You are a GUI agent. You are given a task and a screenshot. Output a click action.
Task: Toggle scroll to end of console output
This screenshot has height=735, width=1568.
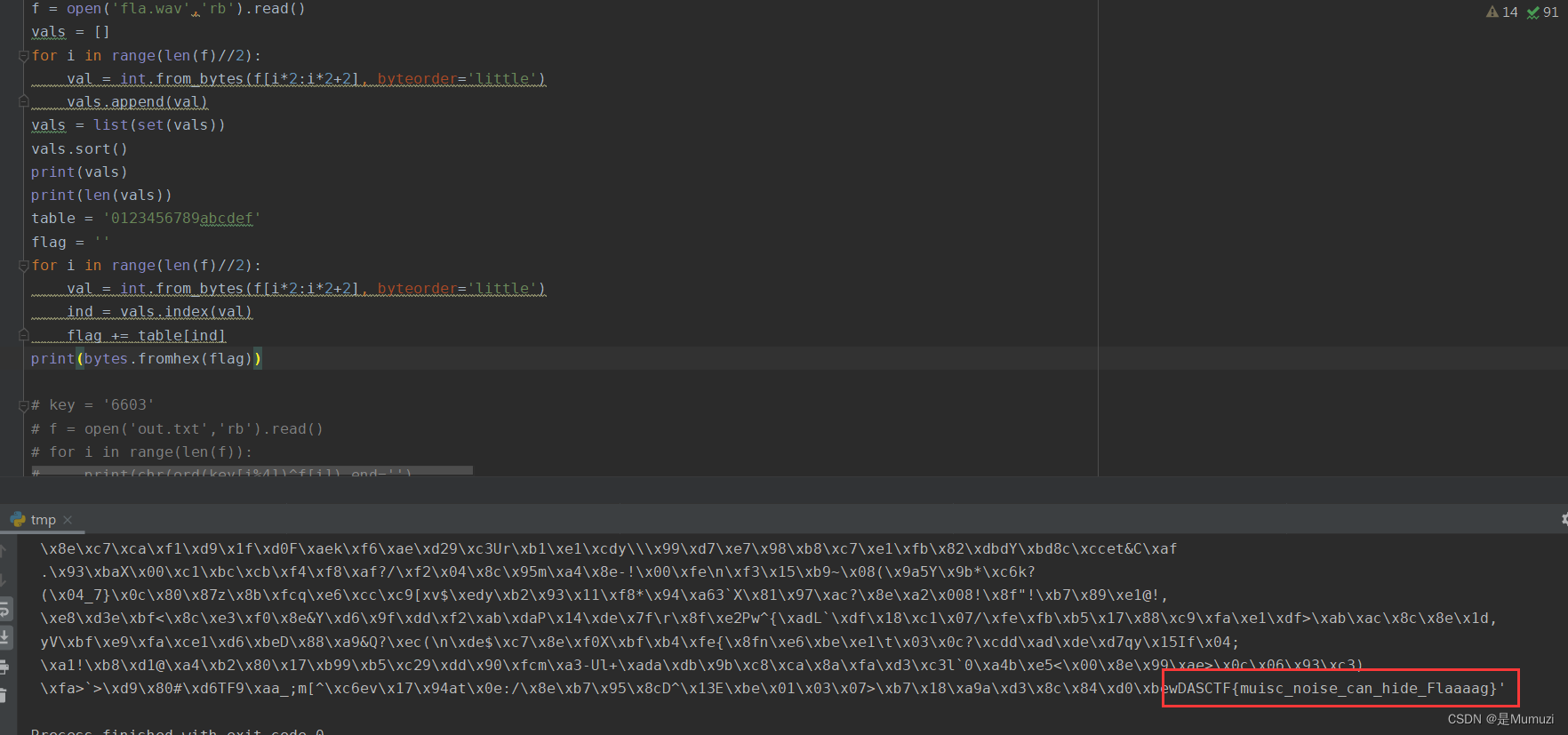tap(4, 637)
